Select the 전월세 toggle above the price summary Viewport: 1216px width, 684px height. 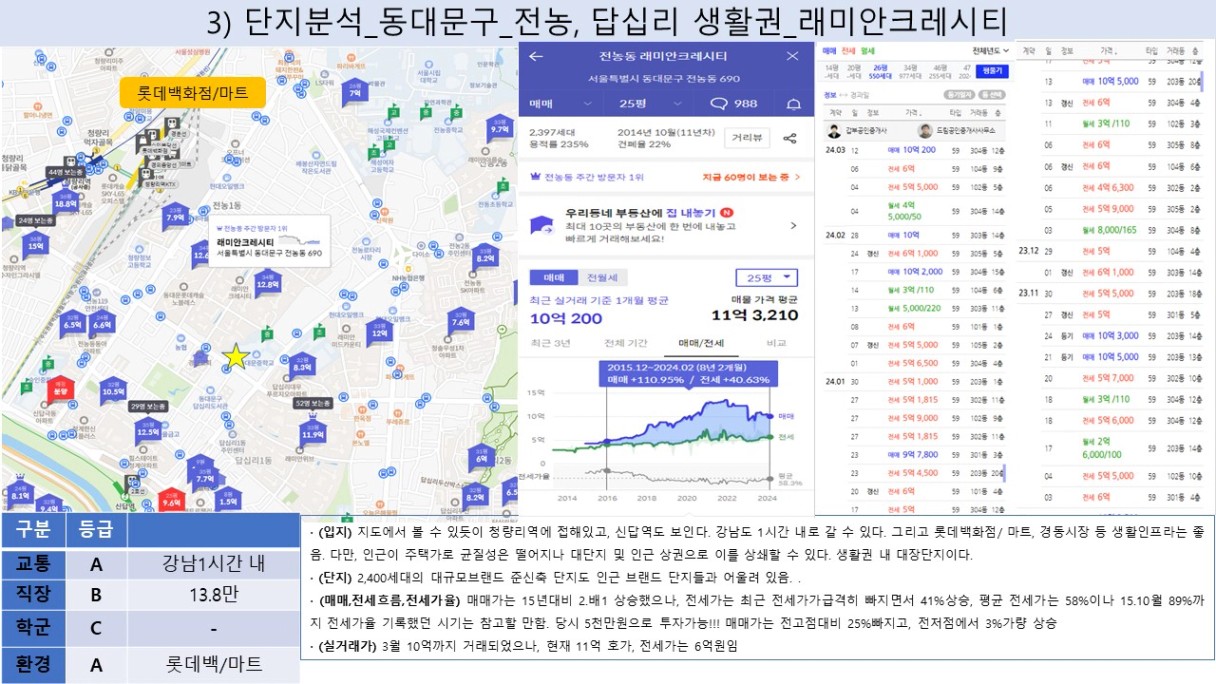602,277
